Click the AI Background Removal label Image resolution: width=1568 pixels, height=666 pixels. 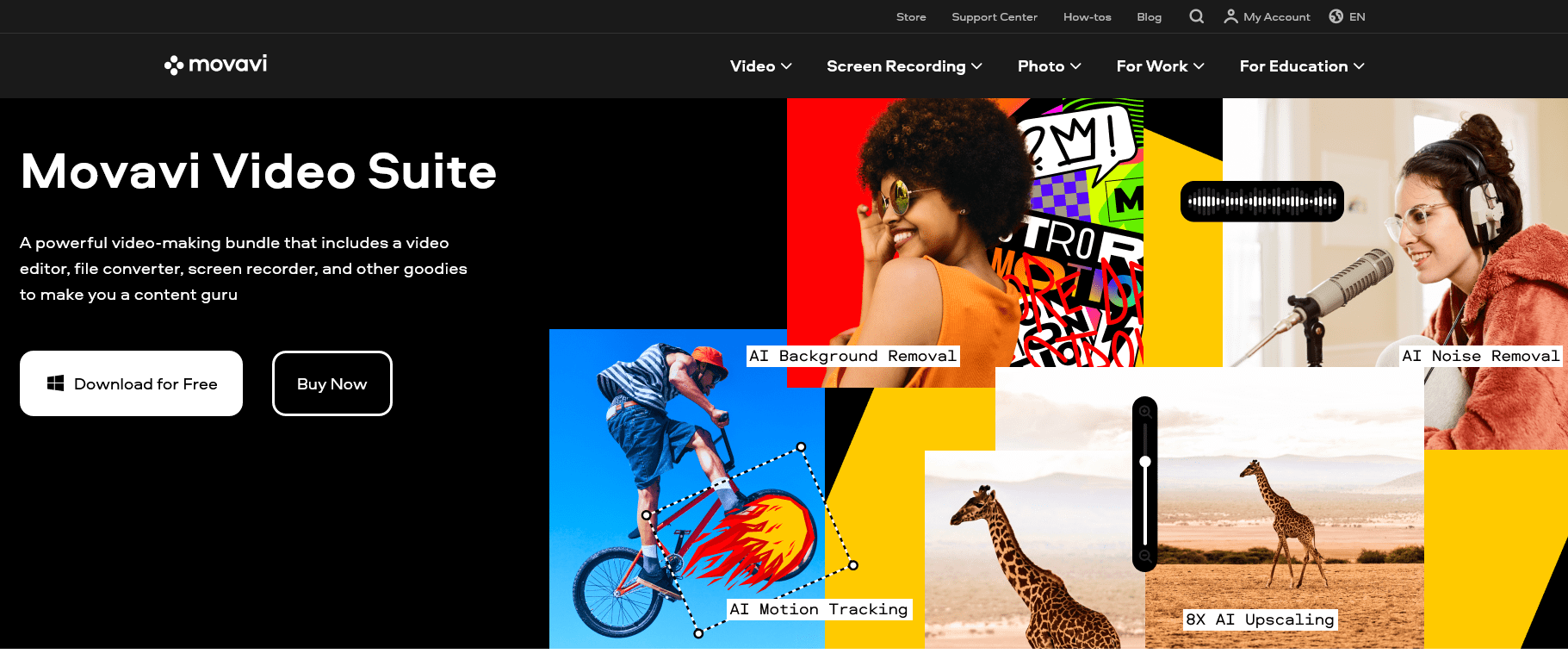coord(852,356)
